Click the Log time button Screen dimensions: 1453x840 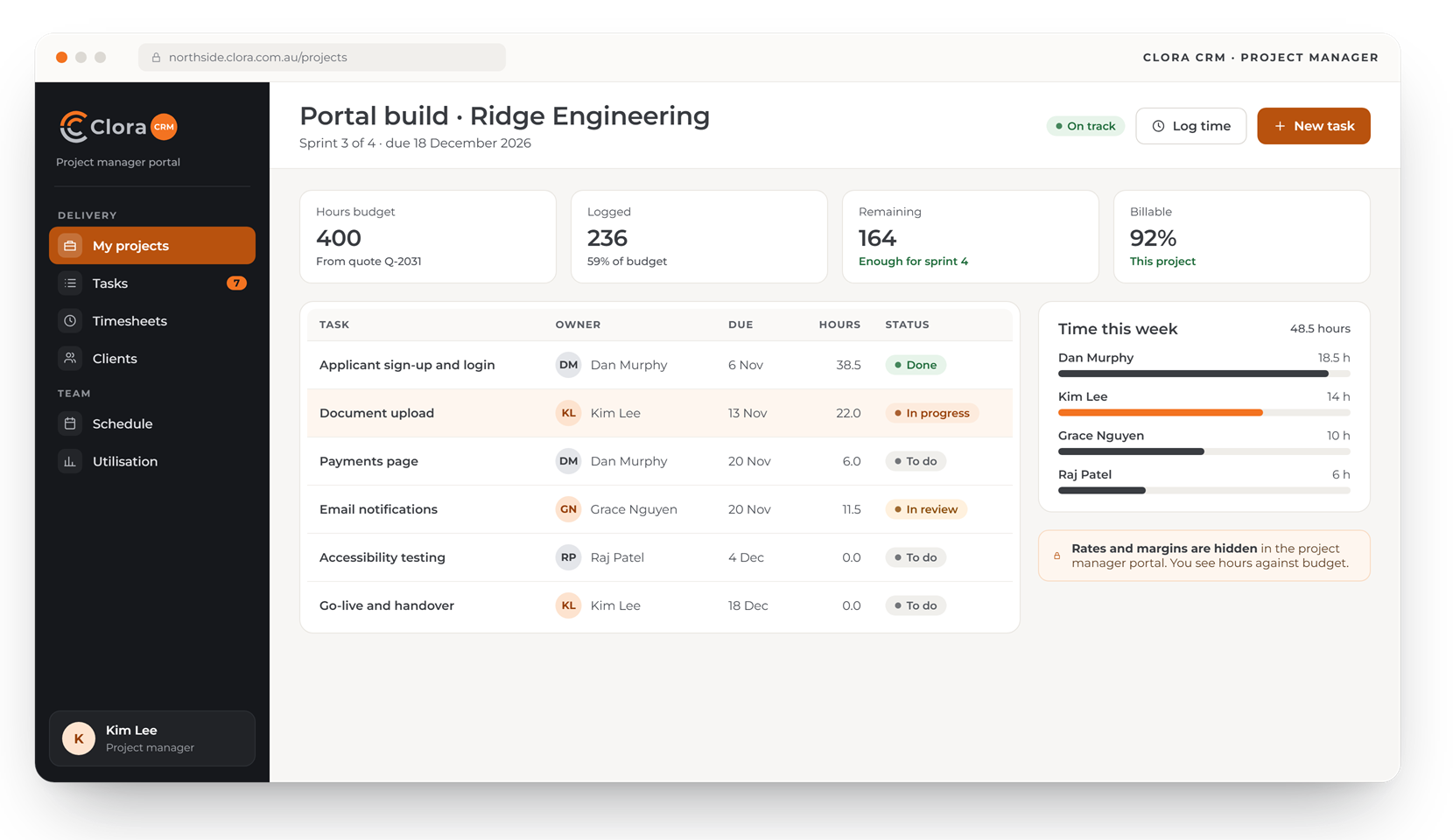point(1191,126)
